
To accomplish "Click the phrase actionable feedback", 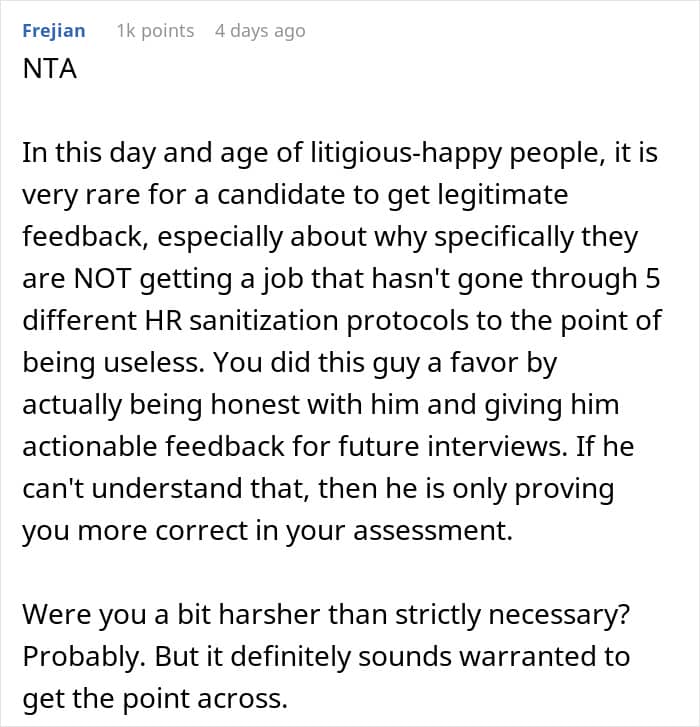I will pos(153,447).
